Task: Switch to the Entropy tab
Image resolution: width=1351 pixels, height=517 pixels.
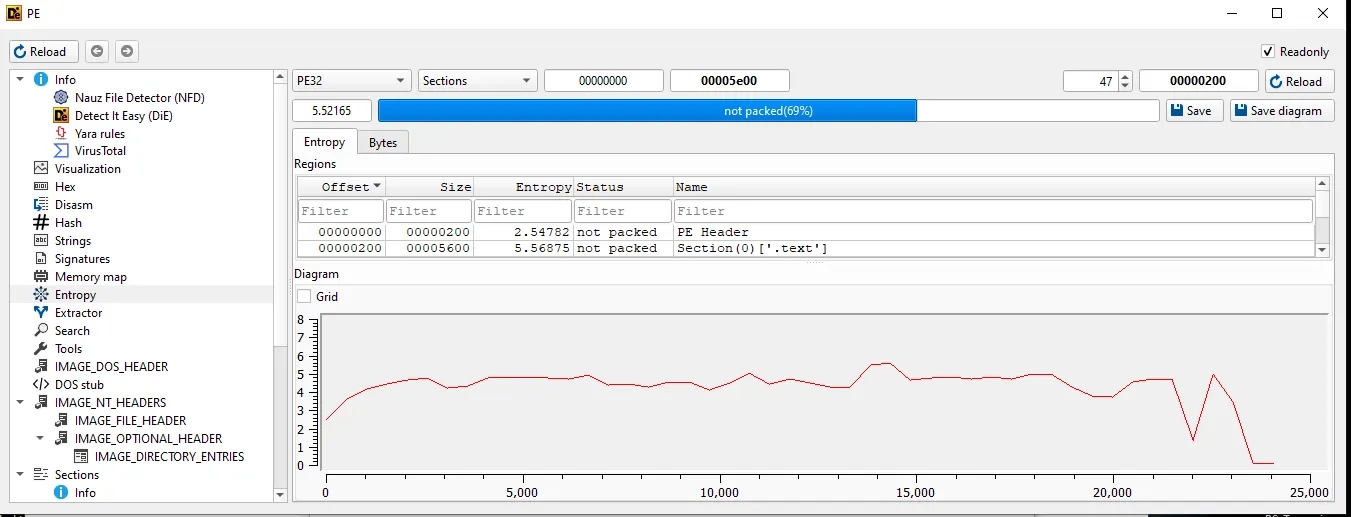Action: tap(324, 143)
